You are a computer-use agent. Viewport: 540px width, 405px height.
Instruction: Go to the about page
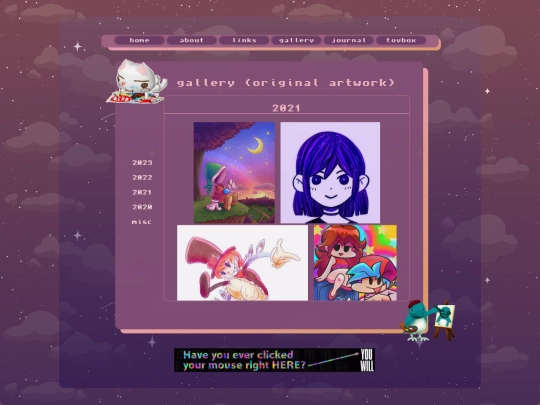pos(191,40)
